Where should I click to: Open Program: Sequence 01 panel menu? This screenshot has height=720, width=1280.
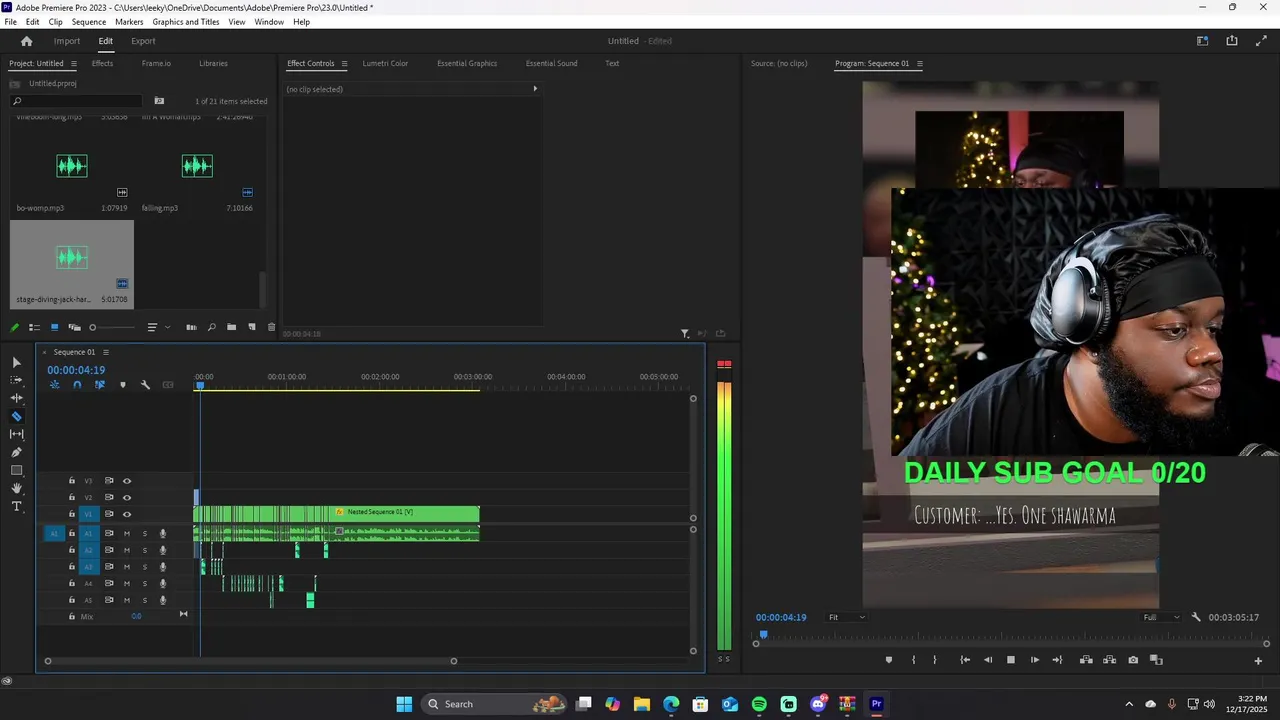pos(920,64)
